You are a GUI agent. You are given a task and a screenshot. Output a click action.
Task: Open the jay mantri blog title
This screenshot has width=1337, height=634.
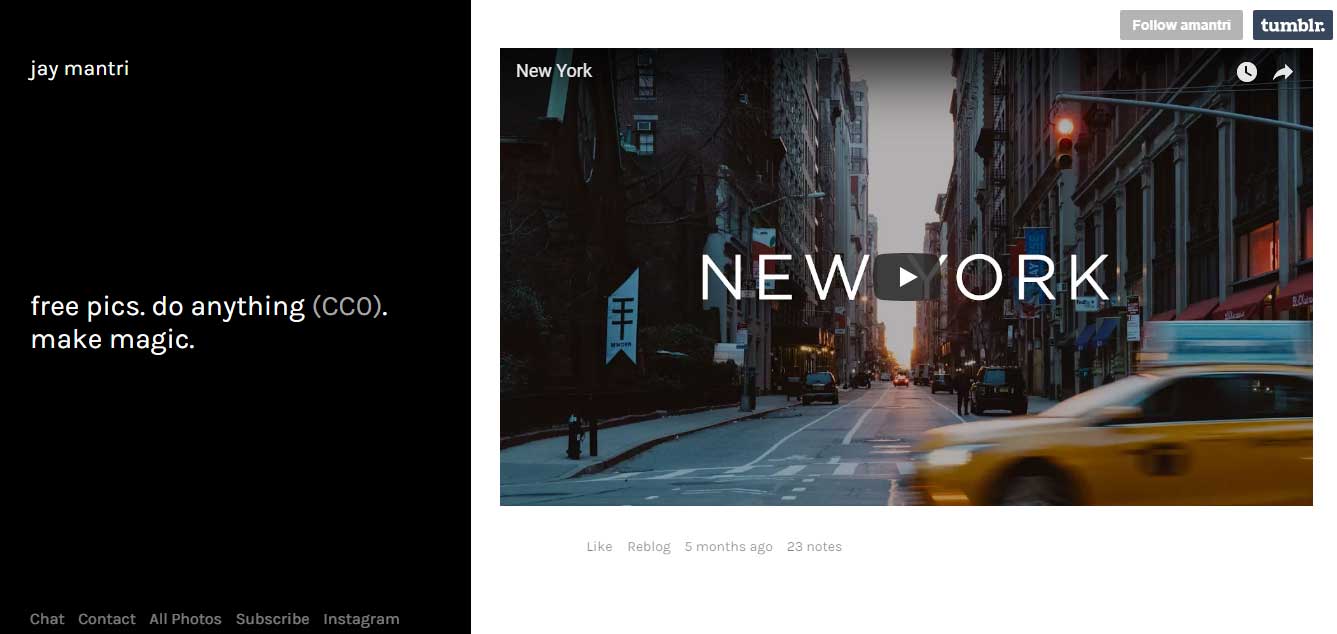79,69
